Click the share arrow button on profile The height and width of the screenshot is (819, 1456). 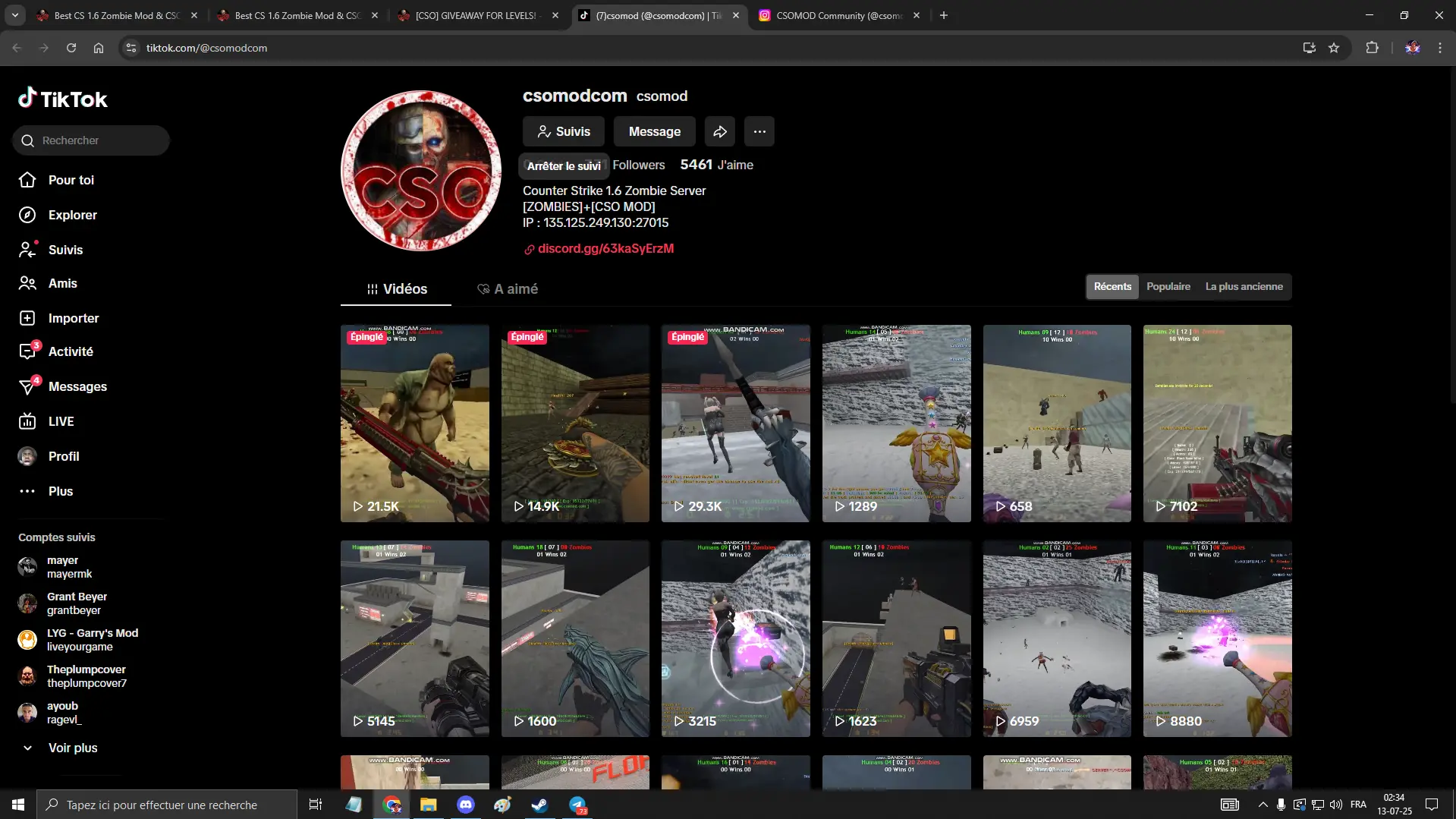719,131
